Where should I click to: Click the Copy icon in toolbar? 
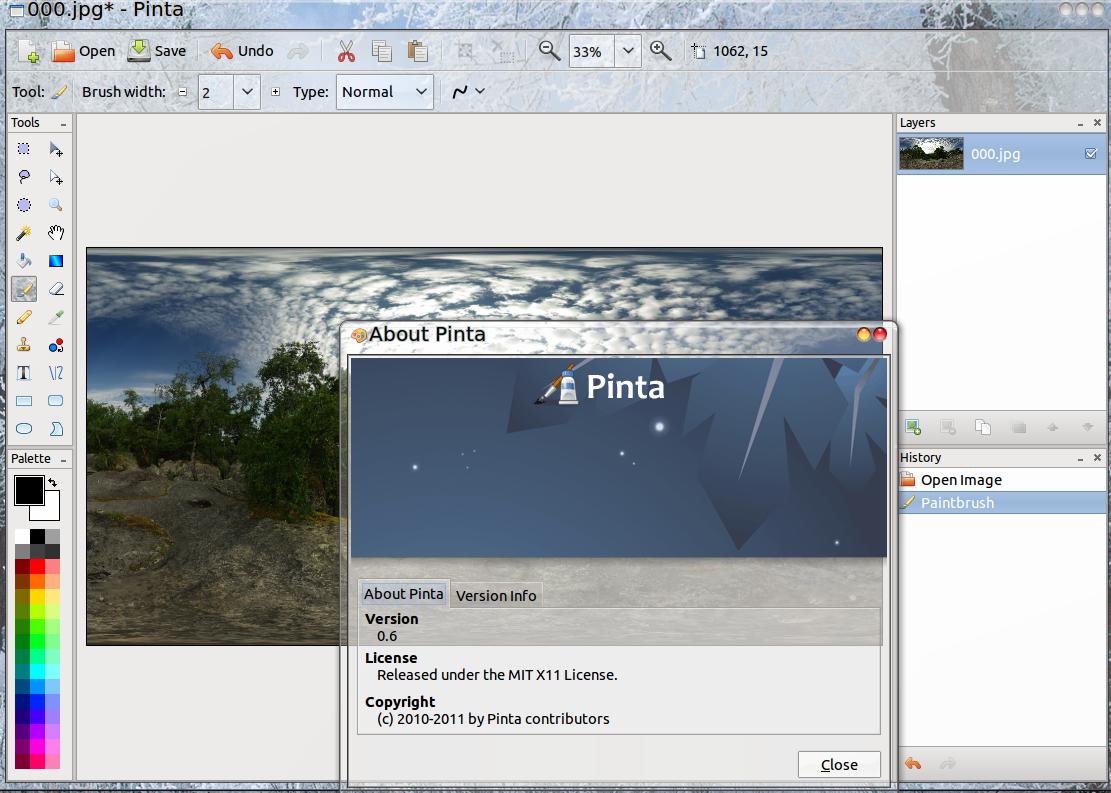tap(382, 51)
